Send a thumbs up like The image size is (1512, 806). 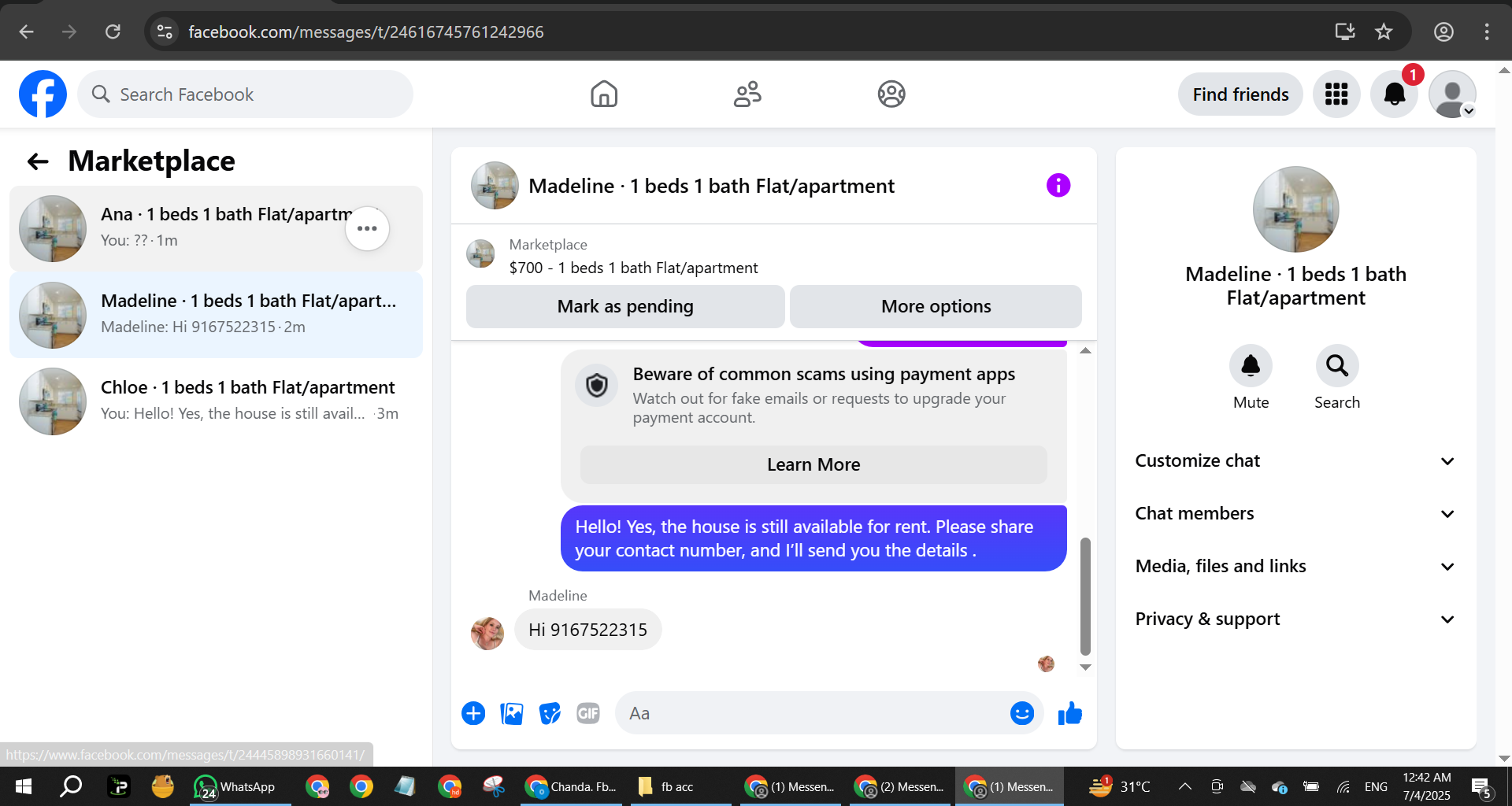[x=1070, y=714]
